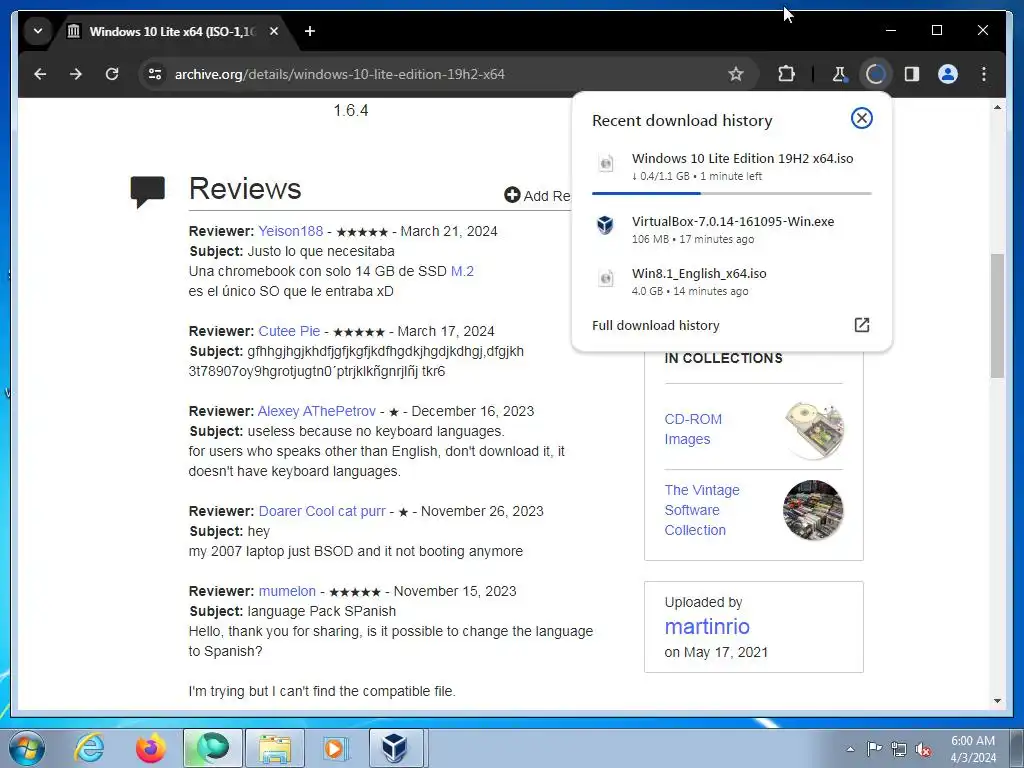Click the Reviews heading text

pos(245,189)
